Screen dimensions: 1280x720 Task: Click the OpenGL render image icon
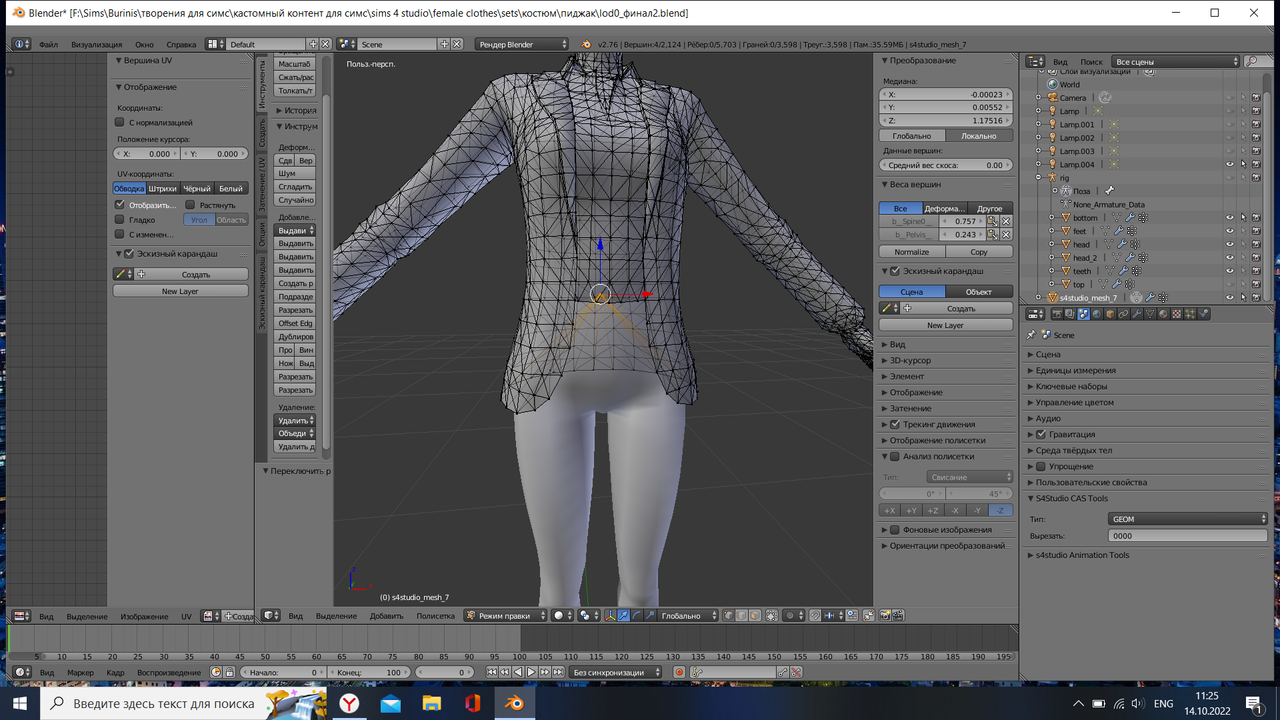tap(885, 616)
